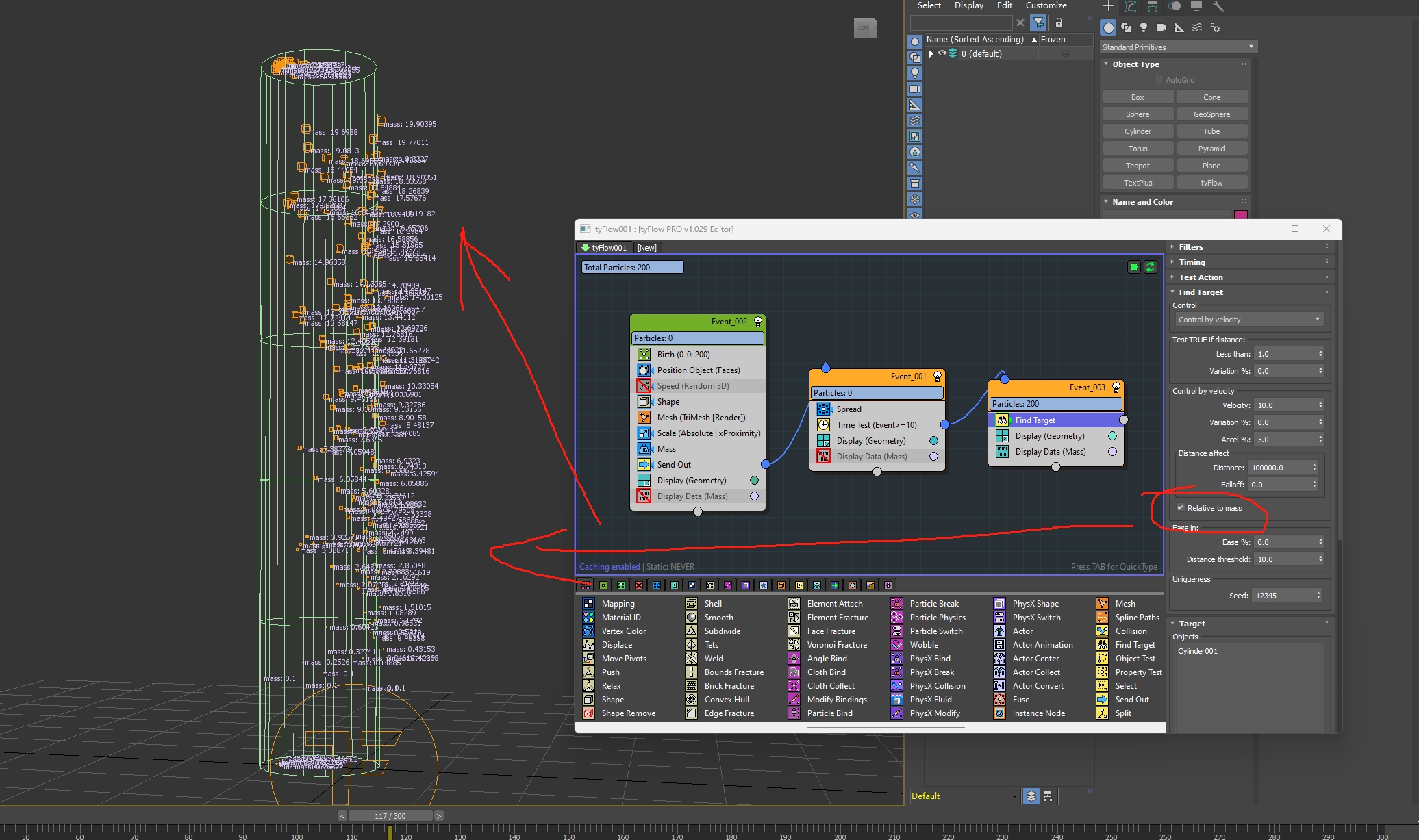Expand the Timing rollout
The image size is (1419, 840).
click(1192, 262)
